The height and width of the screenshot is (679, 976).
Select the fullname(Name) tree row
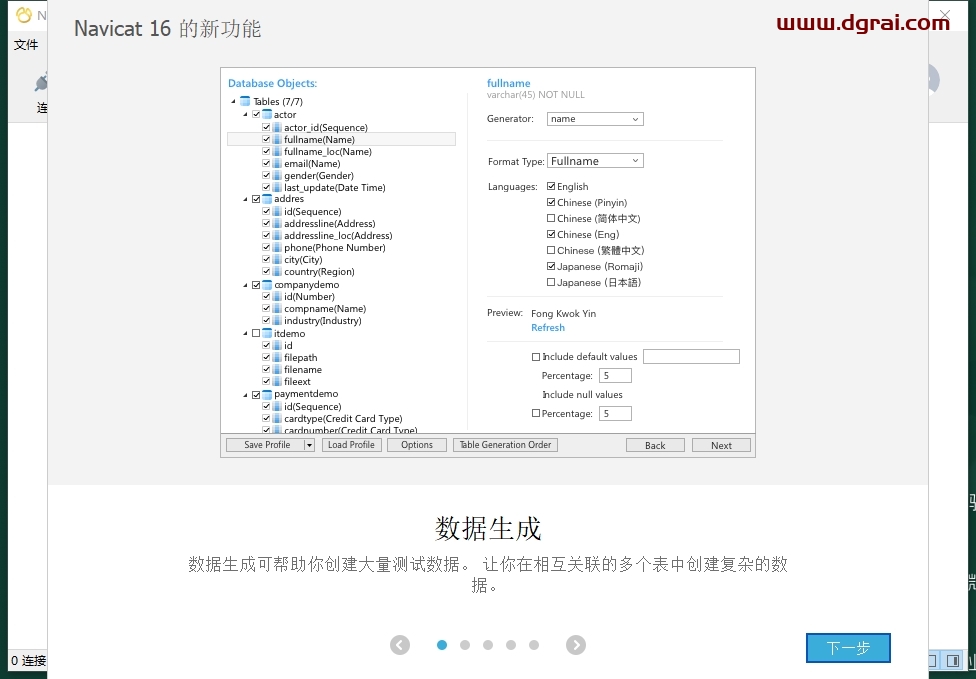pos(341,139)
